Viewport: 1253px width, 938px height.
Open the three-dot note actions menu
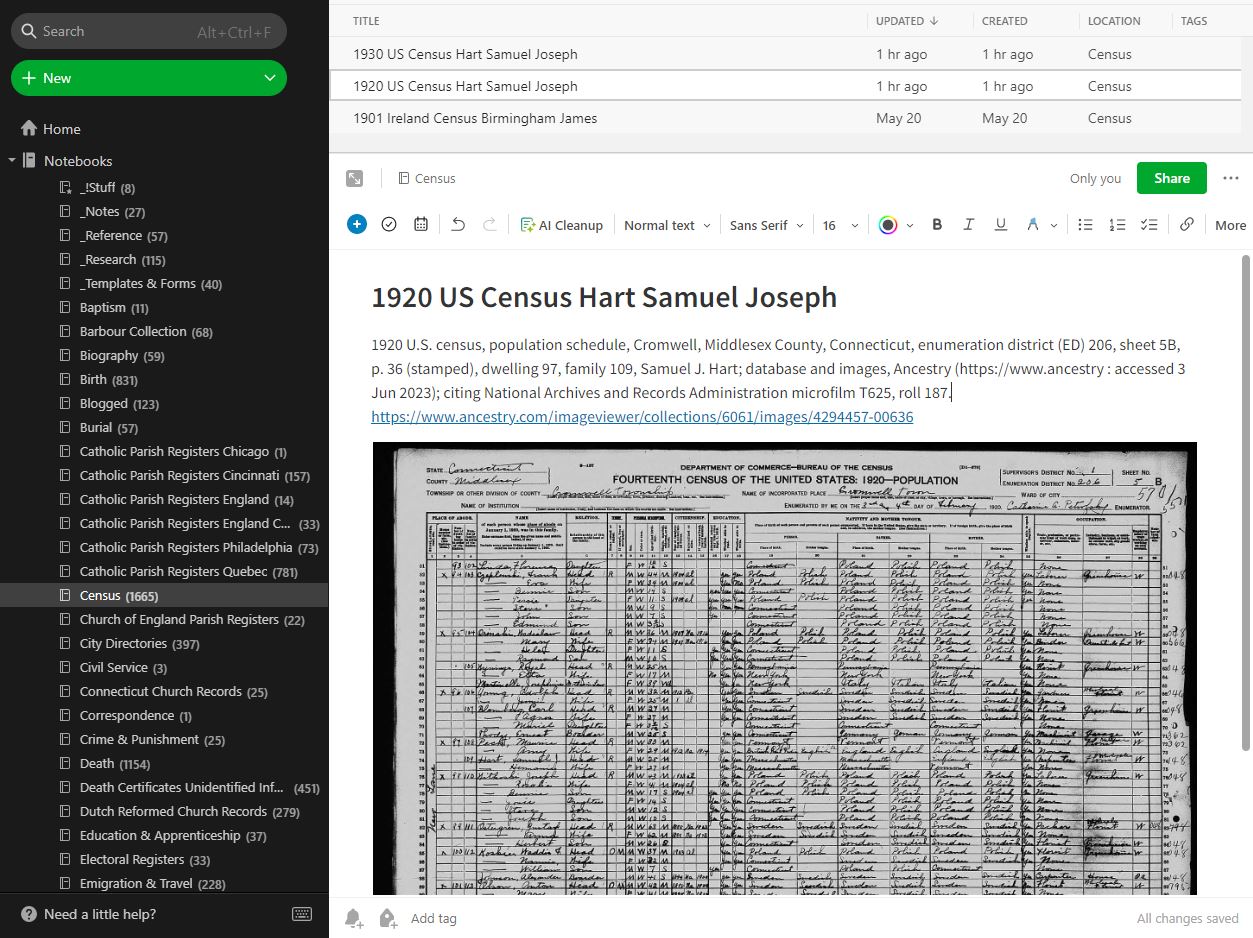coord(1230,178)
